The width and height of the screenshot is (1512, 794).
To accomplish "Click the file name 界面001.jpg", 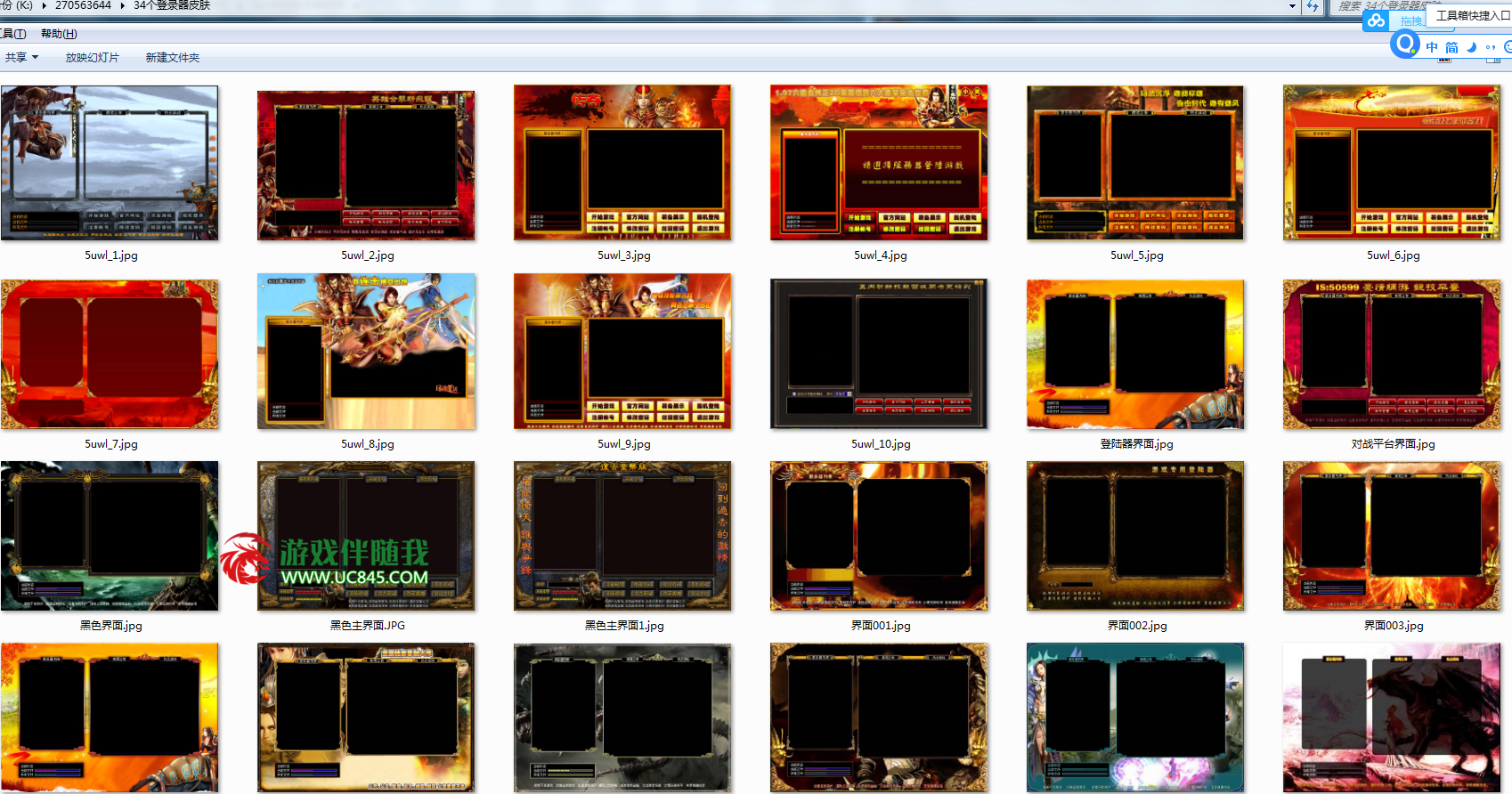I will point(881,626).
